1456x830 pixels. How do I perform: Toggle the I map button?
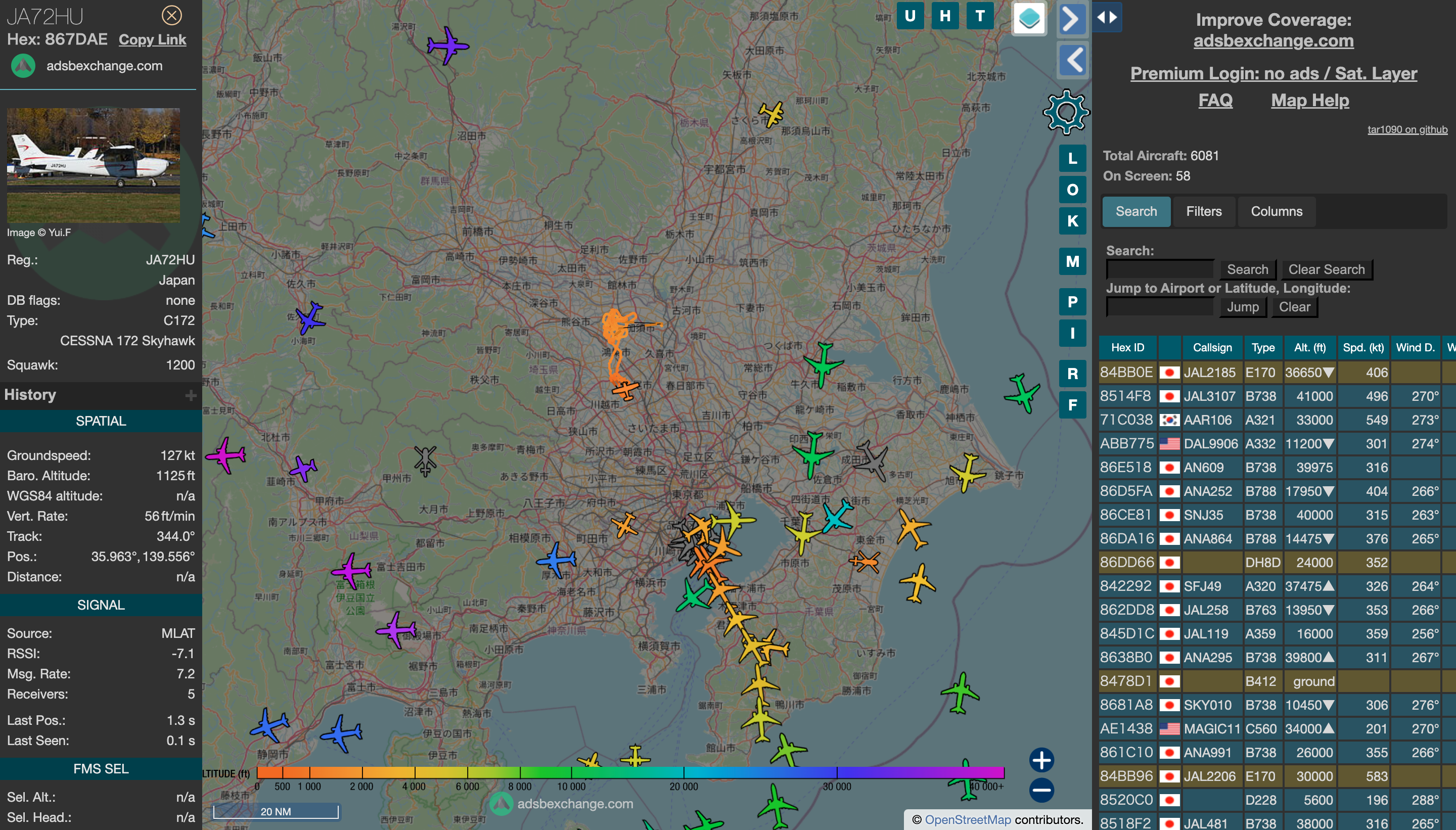click(1072, 334)
